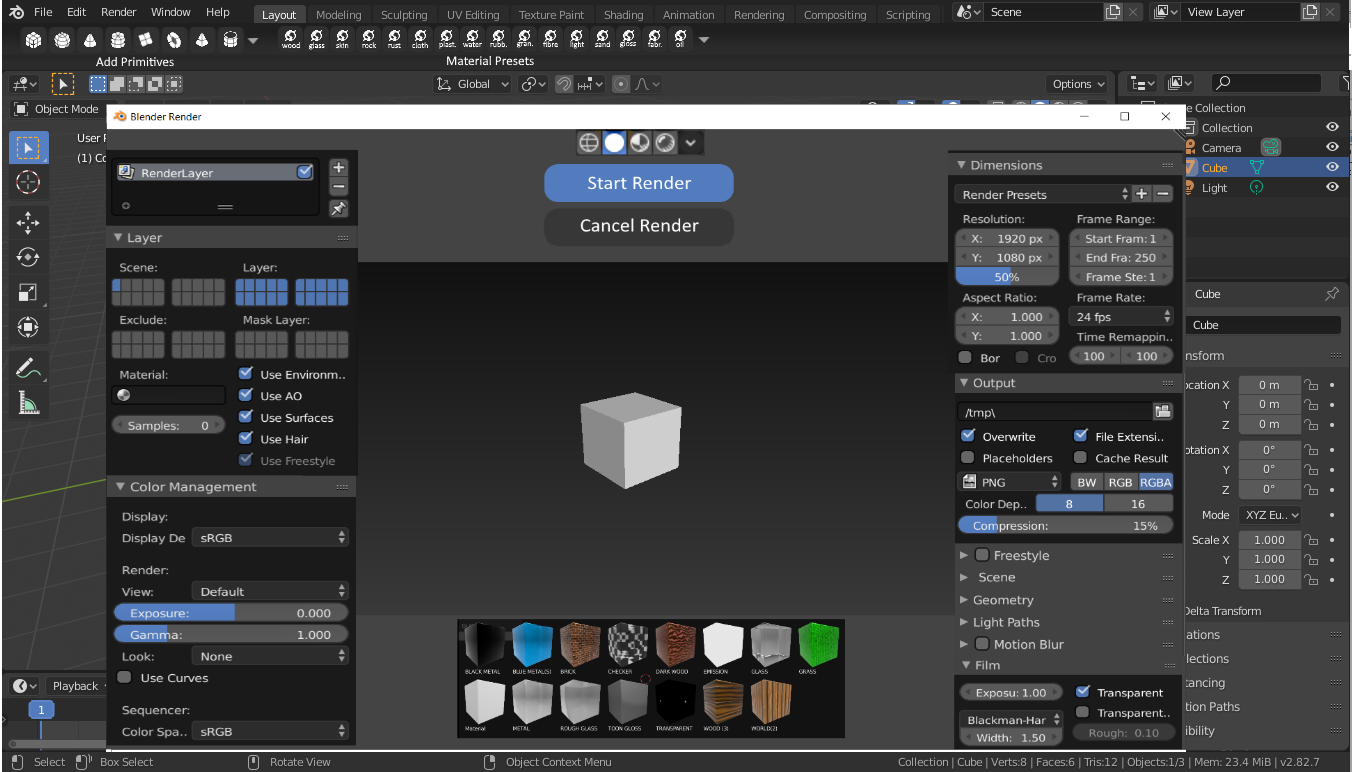Open the Render Presets dropdown
This screenshot has height=772, width=1352.
pos(1044,194)
